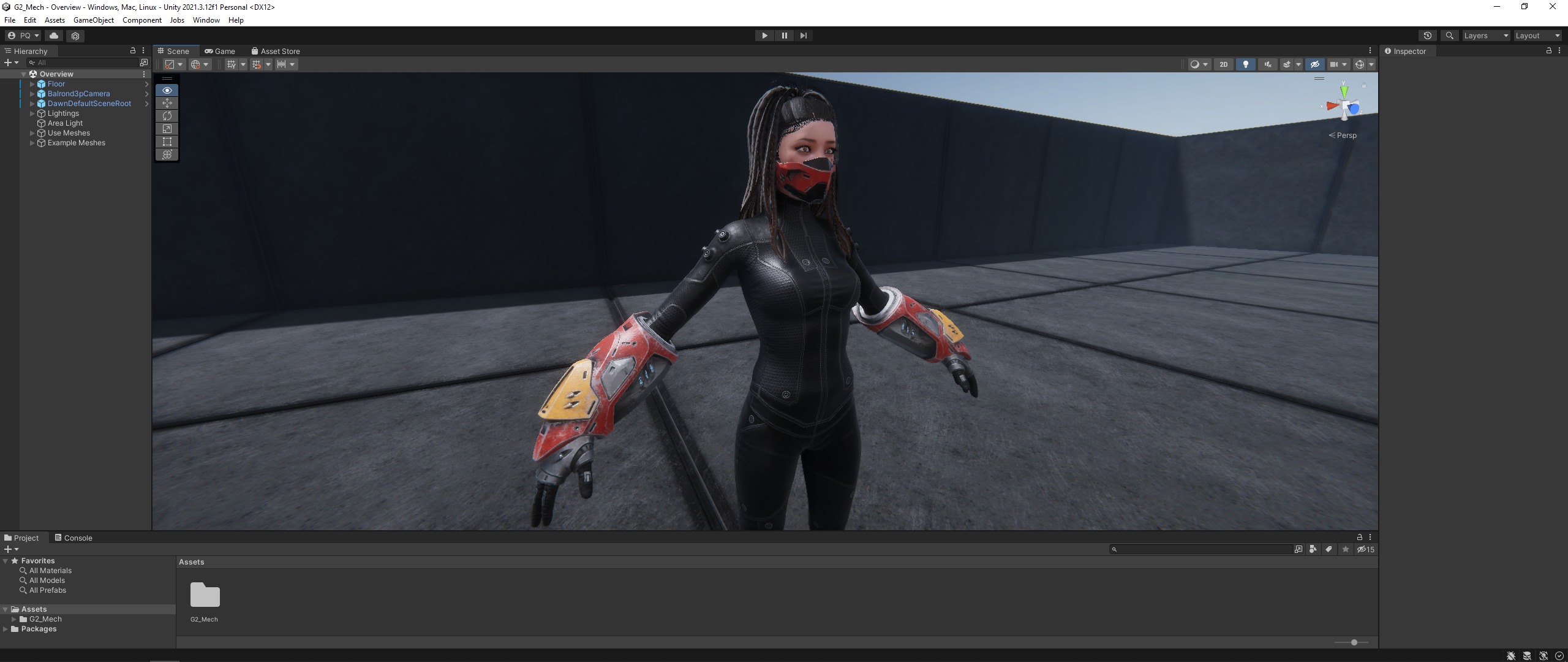Screen dimensions: 1568x662
Task: Click the Play button
Action: tap(764, 36)
